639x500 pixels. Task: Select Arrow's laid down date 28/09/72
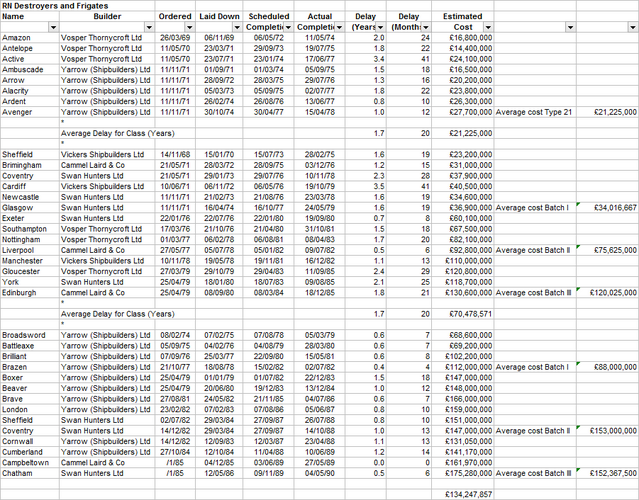click(219, 80)
